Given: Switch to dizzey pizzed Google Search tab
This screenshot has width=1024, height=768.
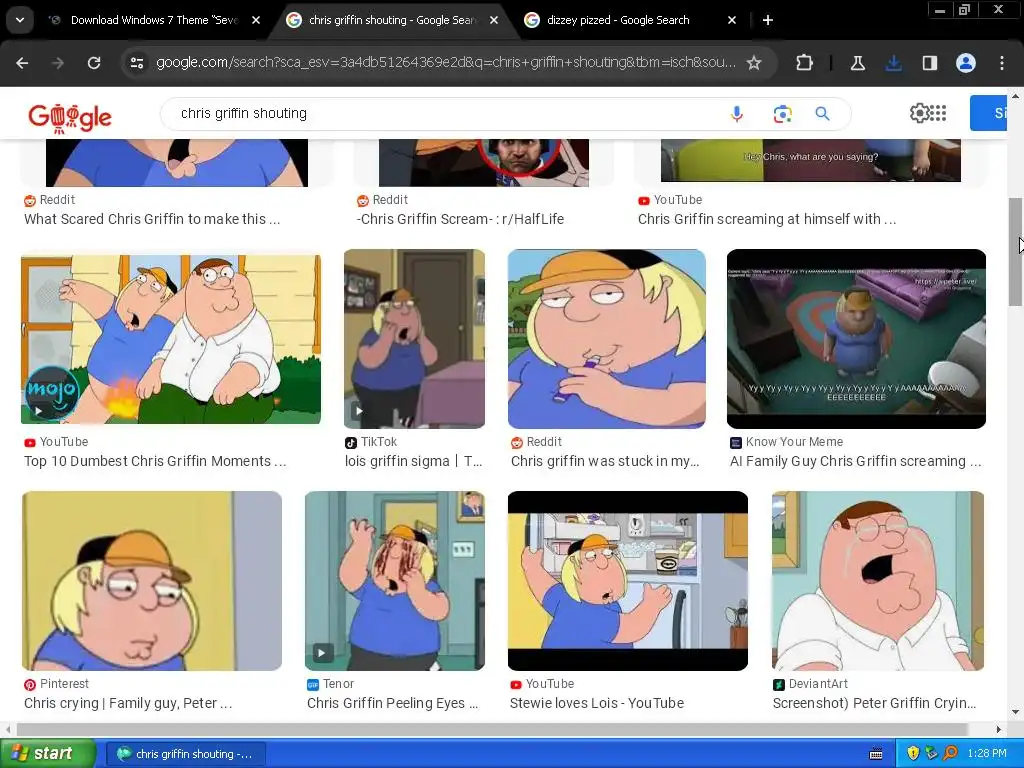Looking at the screenshot, I should 618,20.
